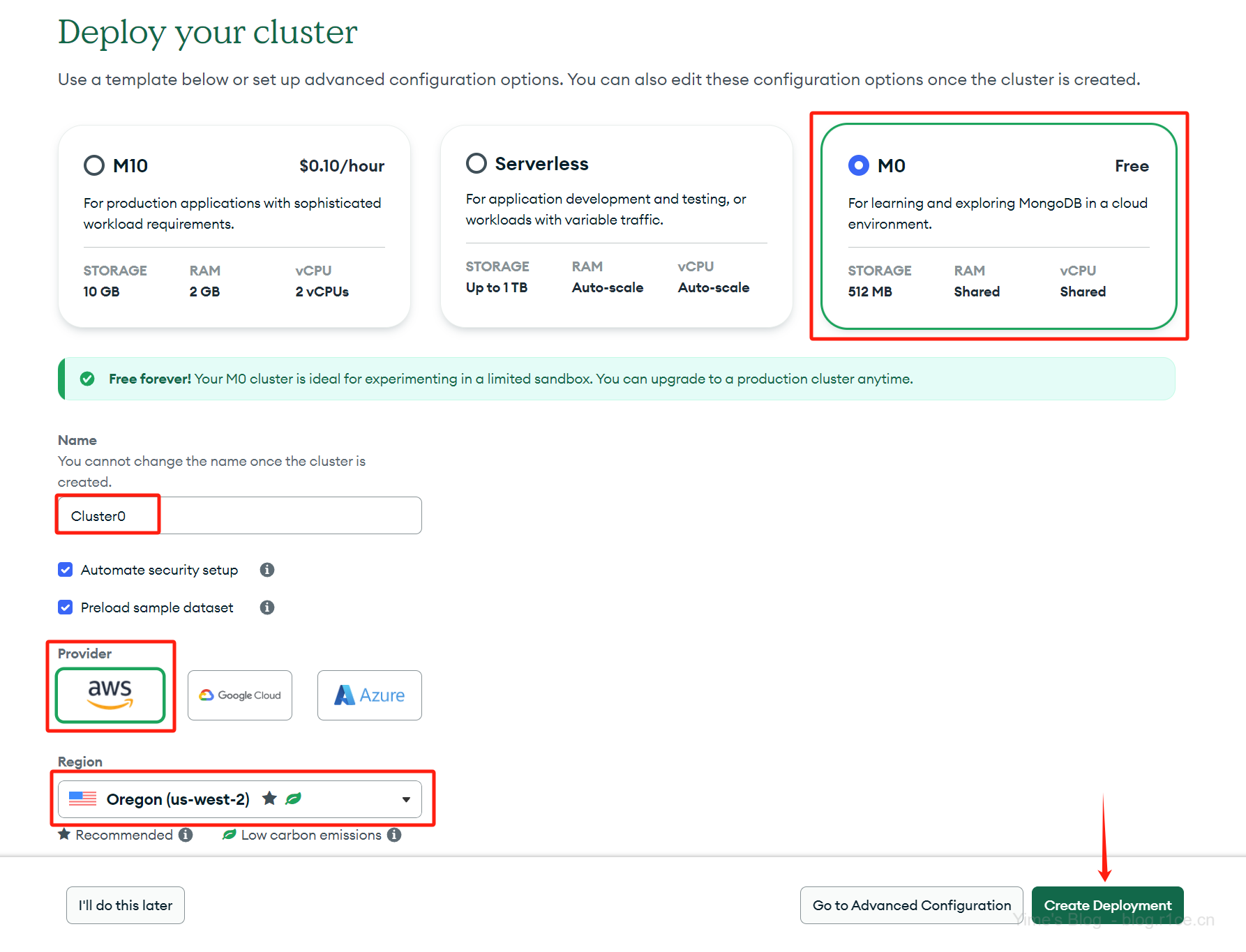Click Oregon (us-west-2) region selector
Image resolution: width=1246 pixels, height=952 pixels.
(x=178, y=799)
